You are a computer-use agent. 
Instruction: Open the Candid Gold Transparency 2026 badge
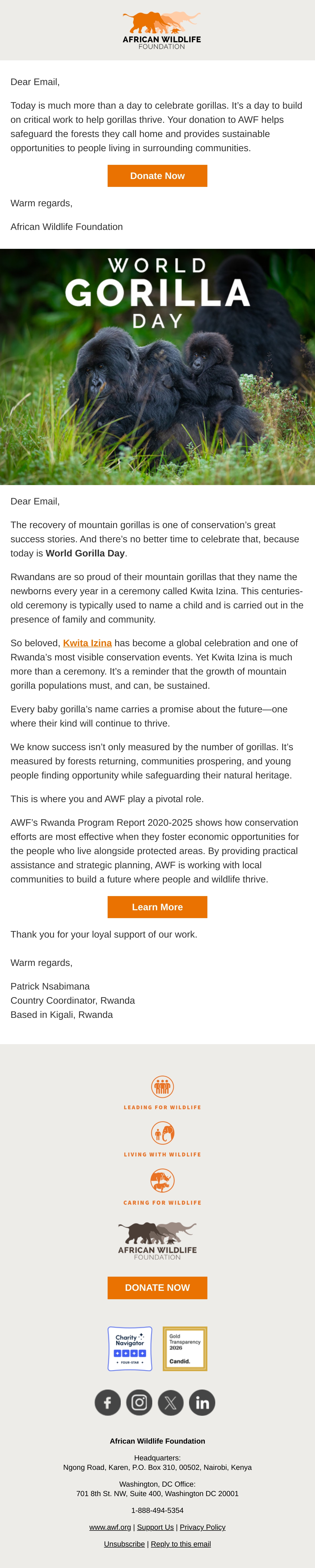click(185, 1348)
